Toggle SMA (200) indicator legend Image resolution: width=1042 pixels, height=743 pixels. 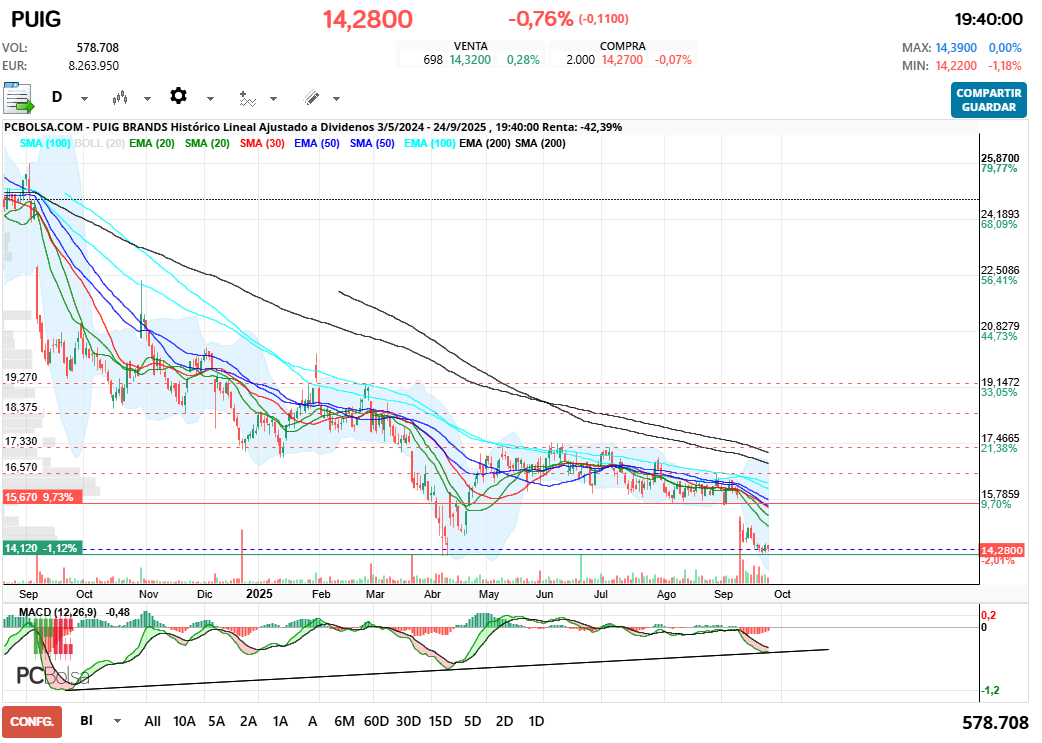click(540, 143)
